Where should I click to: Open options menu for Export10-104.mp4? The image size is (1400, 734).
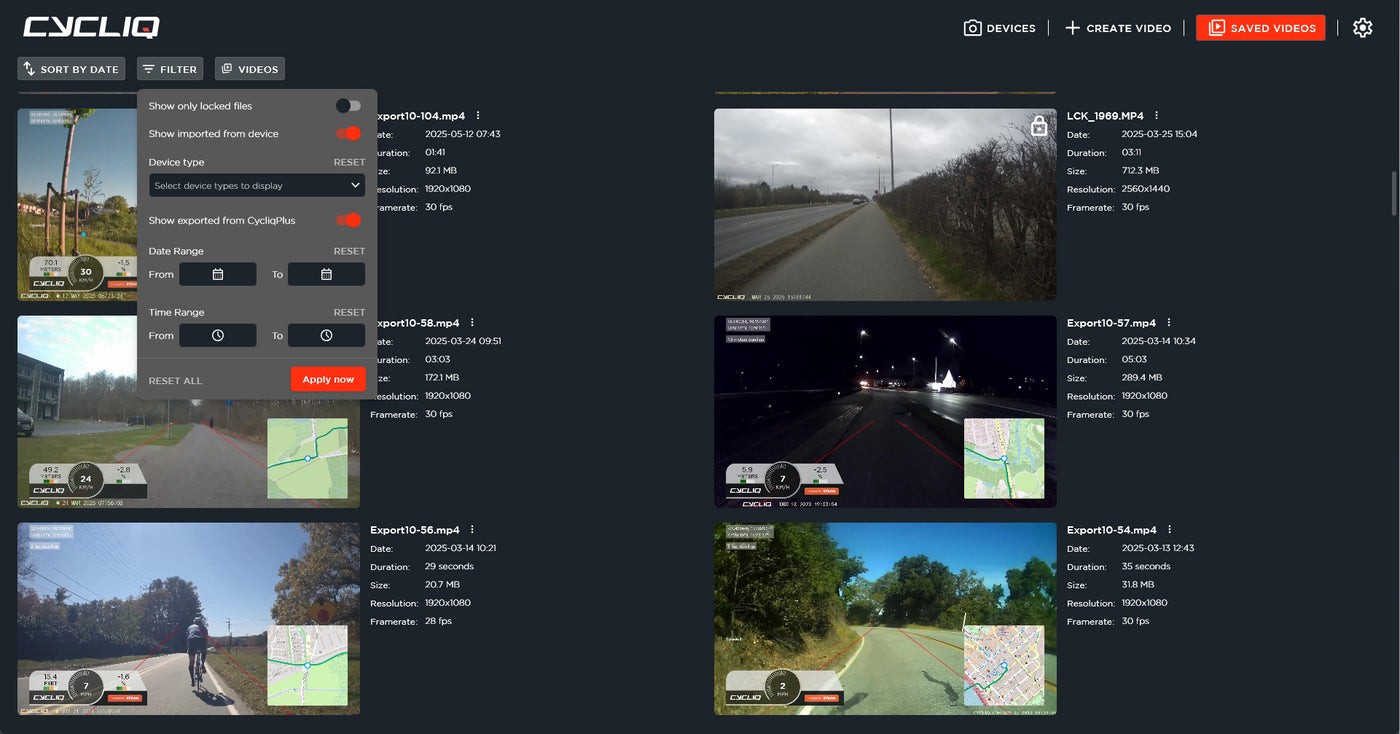pos(477,113)
